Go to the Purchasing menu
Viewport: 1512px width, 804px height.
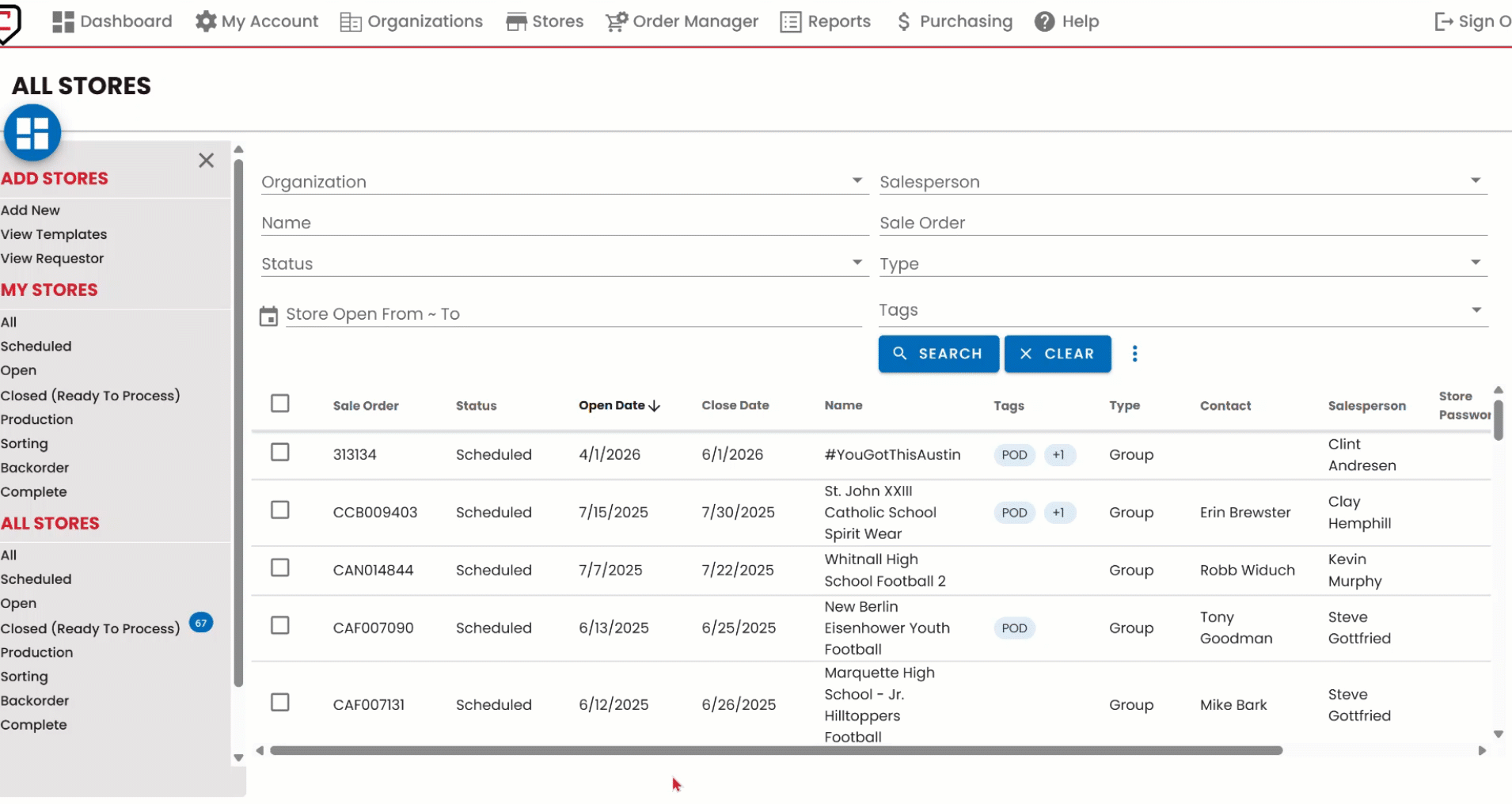[x=954, y=22]
